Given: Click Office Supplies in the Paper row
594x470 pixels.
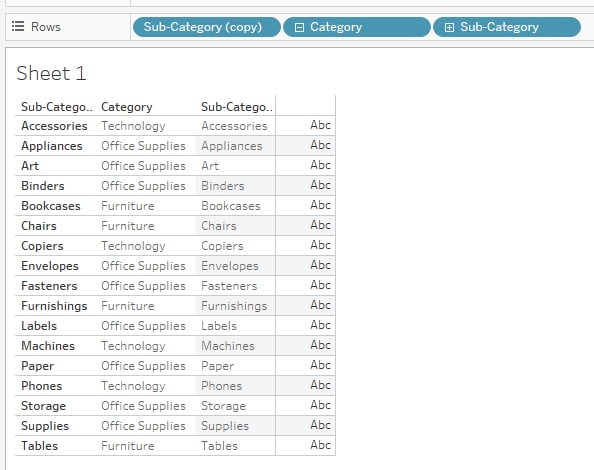Looking at the screenshot, I should [x=143, y=366].
